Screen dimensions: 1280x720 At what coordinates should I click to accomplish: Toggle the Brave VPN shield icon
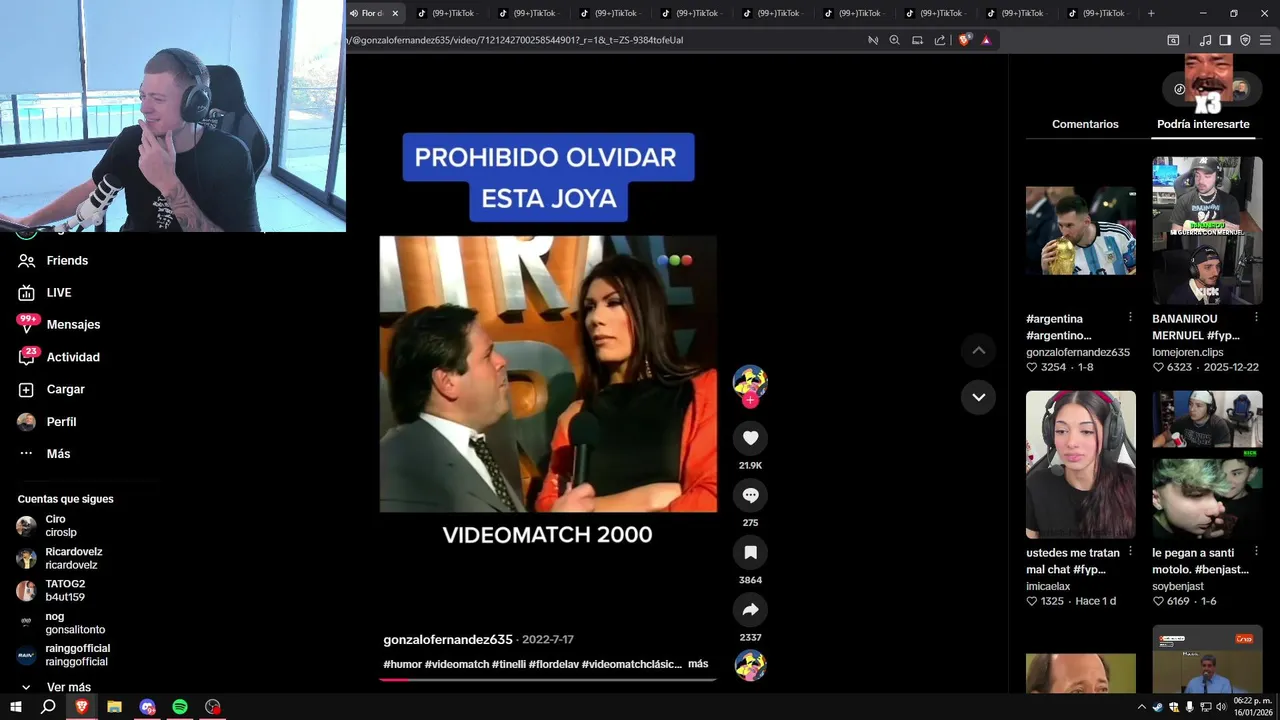[x=1245, y=40]
